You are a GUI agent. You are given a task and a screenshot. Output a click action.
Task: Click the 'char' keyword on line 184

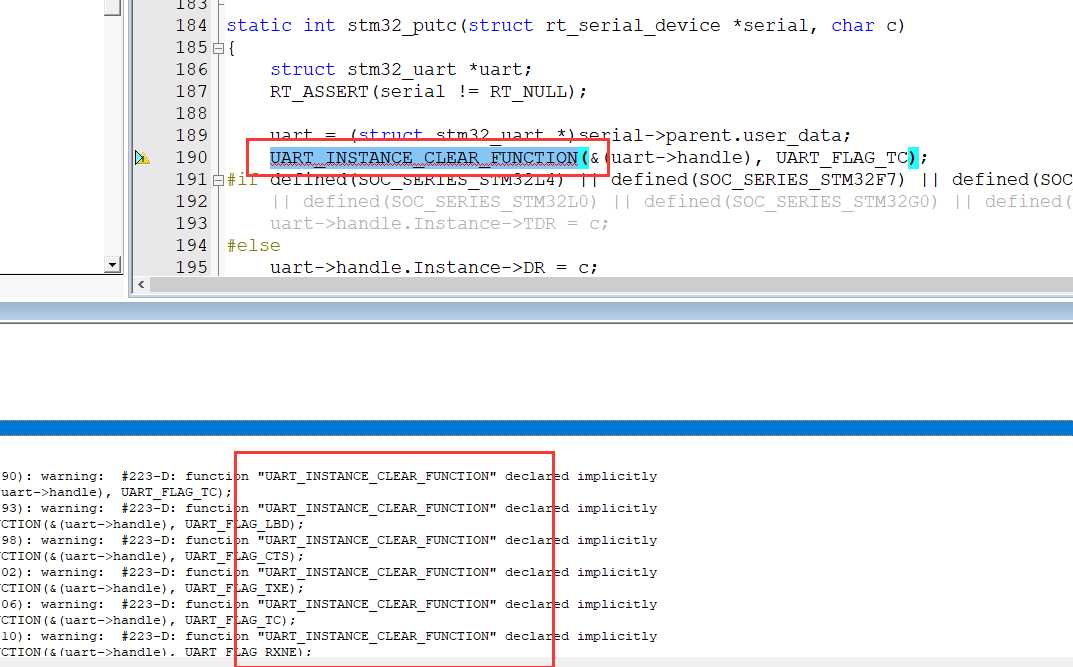coord(853,26)
